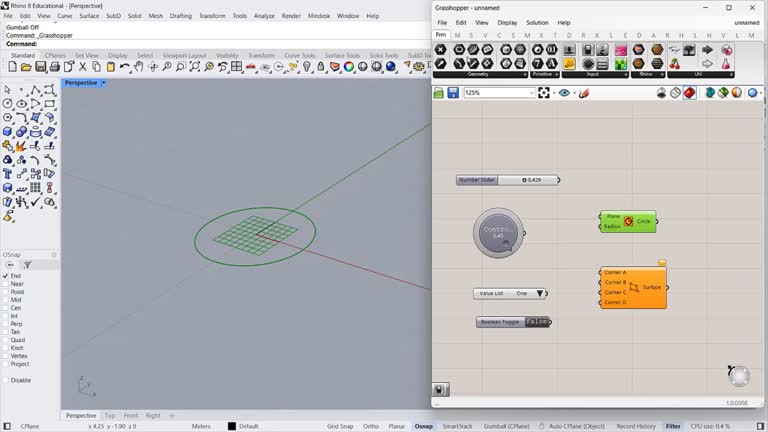Click the Grasshopper preview eye icon

[x=565, y=93]
